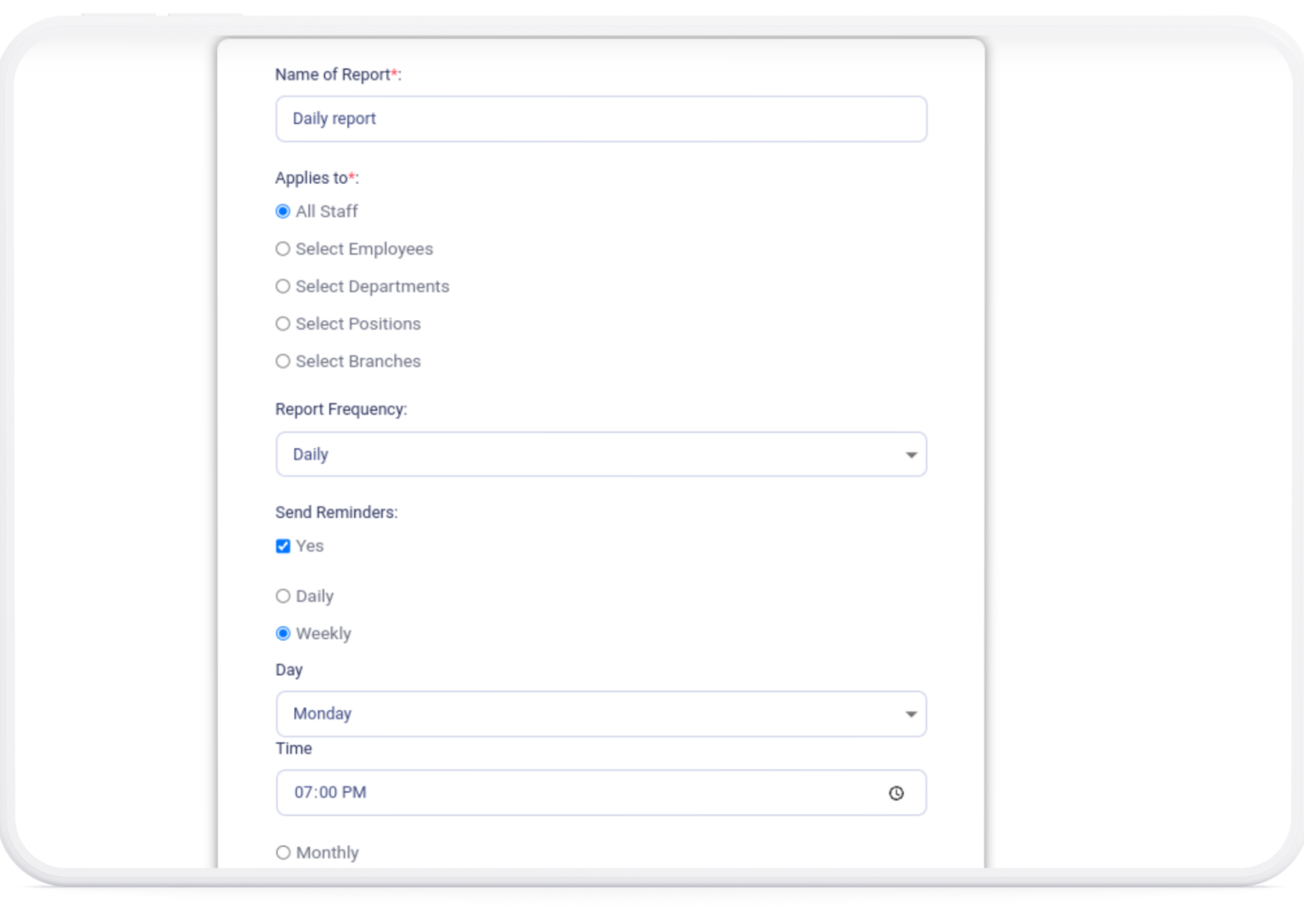Viewport: 1304px width, 924px height.
Task: Click the Name of Report text field
Action: click(601, 119)
